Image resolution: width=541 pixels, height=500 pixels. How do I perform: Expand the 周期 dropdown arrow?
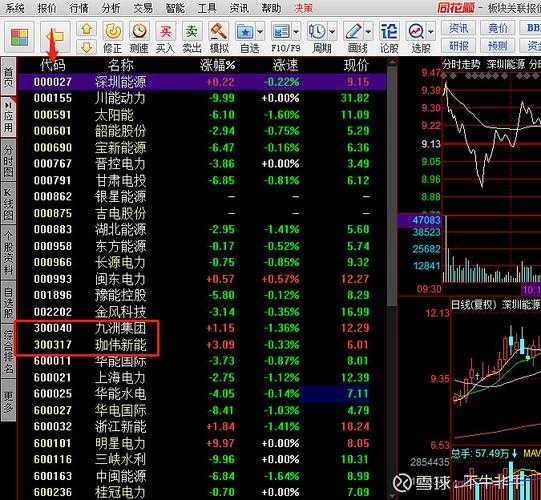(x=332, y=32)
